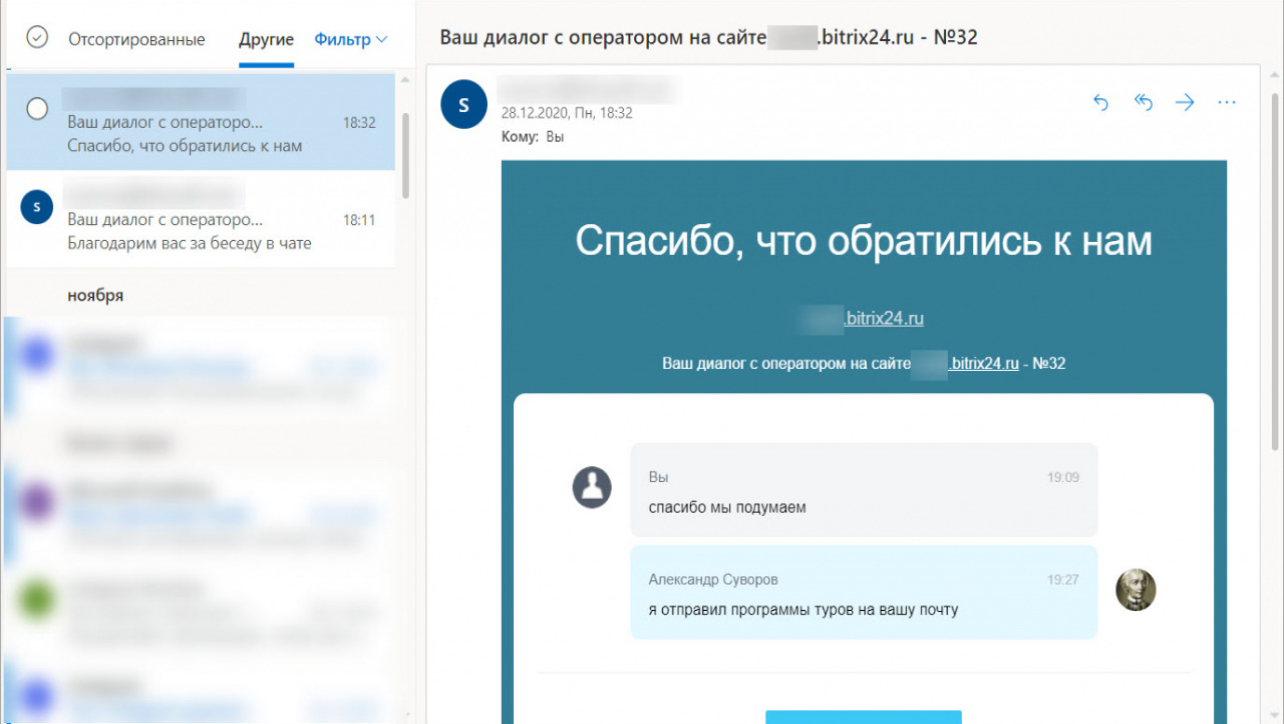
Task: Click the Forward arrow icon
Action: (x=1185, y=102)
